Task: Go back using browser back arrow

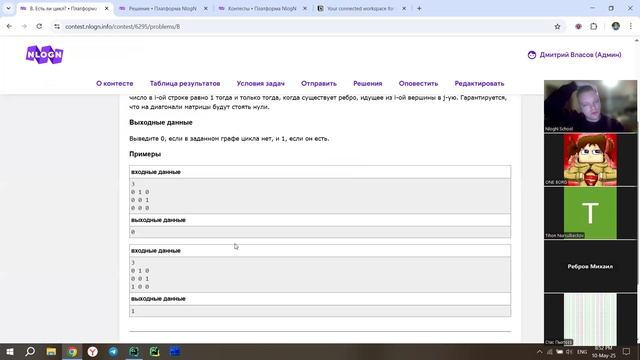Action: pyautogui.click(x=9, y=26)
